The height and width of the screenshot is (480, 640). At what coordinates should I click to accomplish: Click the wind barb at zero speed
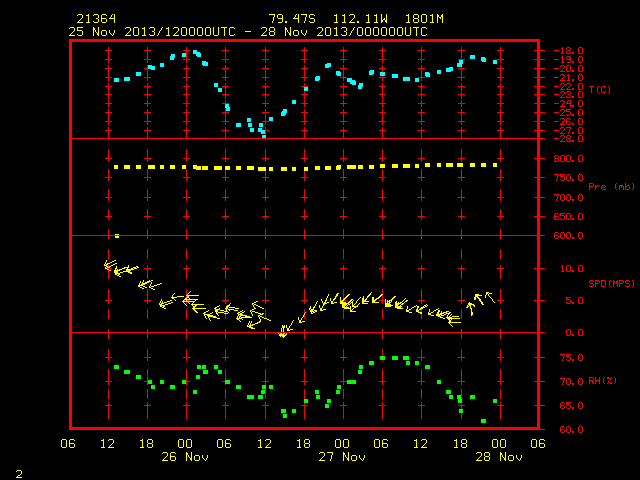tap(282, 332)
